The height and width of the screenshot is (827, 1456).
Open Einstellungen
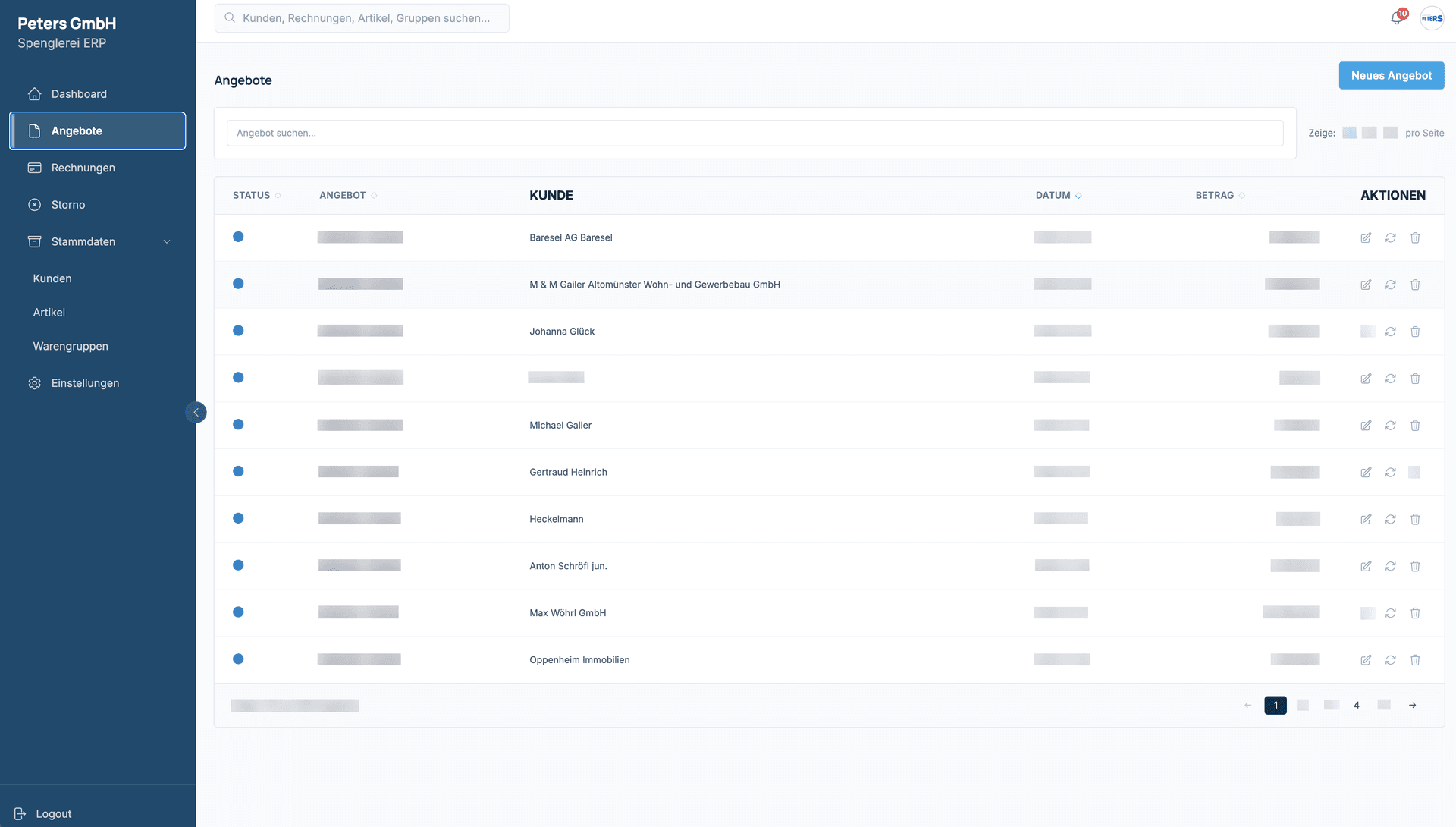point(97,383)
